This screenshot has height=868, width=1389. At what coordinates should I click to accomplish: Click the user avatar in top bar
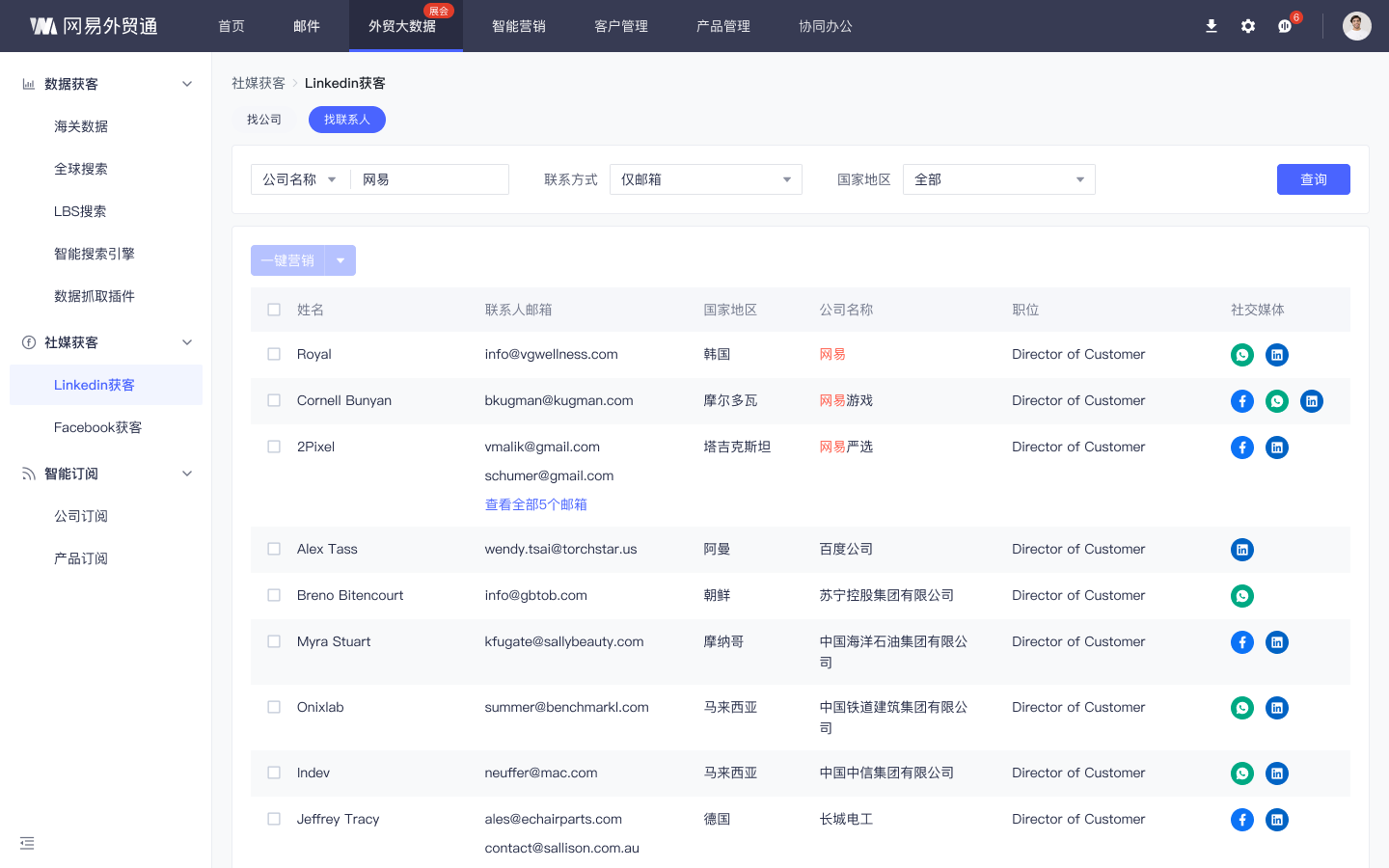tap(1357, 26)
